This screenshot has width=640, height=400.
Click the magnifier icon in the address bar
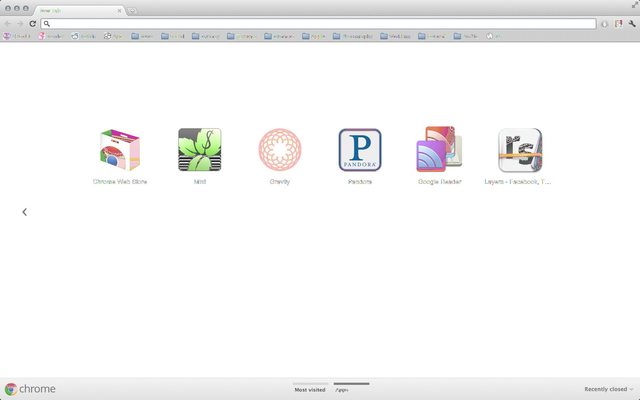click(47, 24)
